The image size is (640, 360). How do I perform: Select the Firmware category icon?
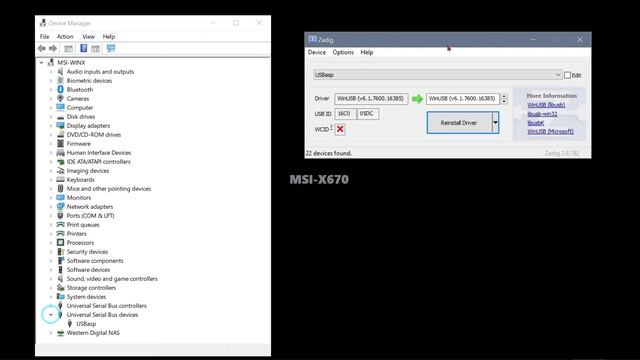click(x=60, y=144)
